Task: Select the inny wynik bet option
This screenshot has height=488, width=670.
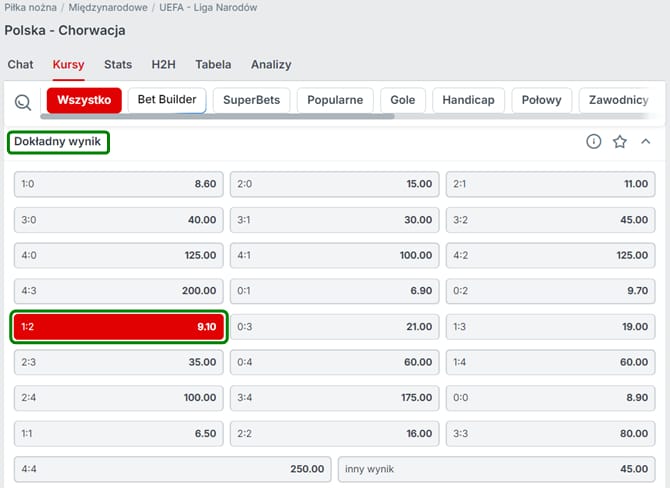Action: 496,469
